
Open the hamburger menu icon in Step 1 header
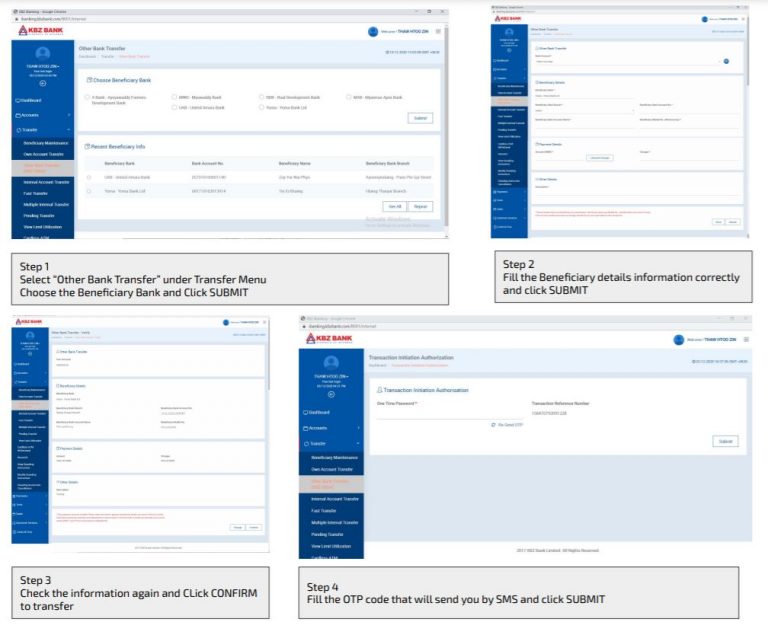coord(438,31)
